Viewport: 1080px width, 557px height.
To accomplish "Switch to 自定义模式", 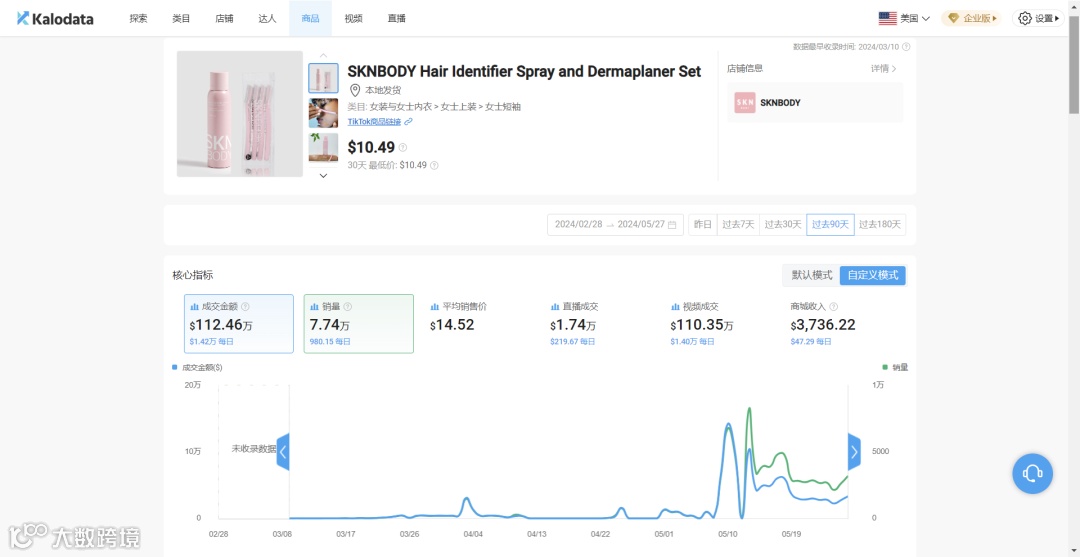I will click(873, 275).
